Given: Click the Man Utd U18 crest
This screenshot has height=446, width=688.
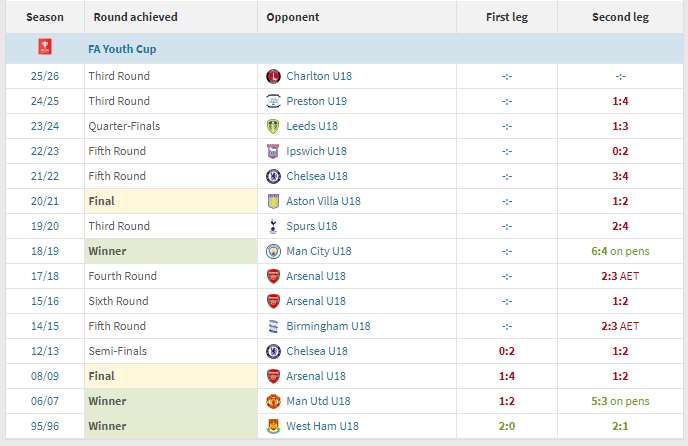Looking at the screenshot, I should point(273,401).
